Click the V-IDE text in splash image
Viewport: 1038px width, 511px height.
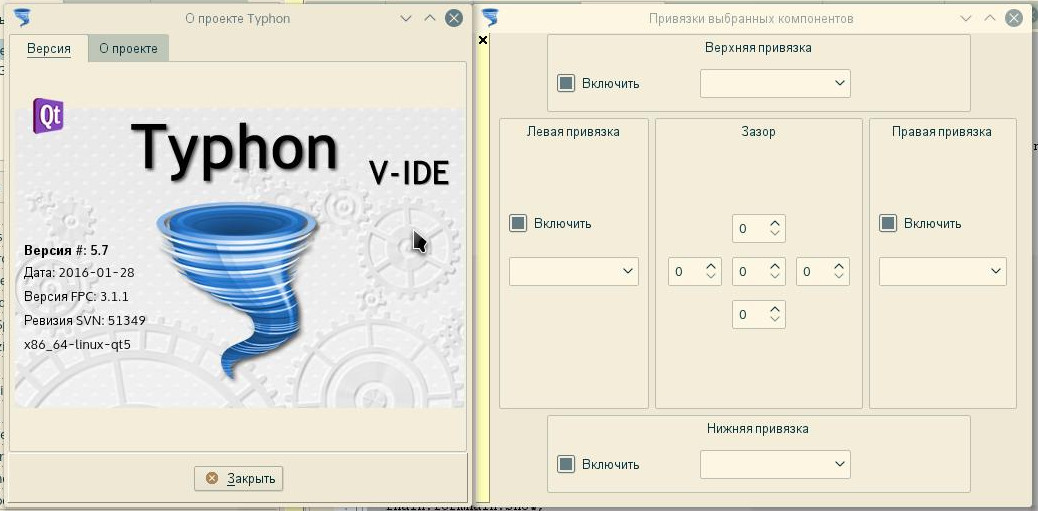pos(409,173)
